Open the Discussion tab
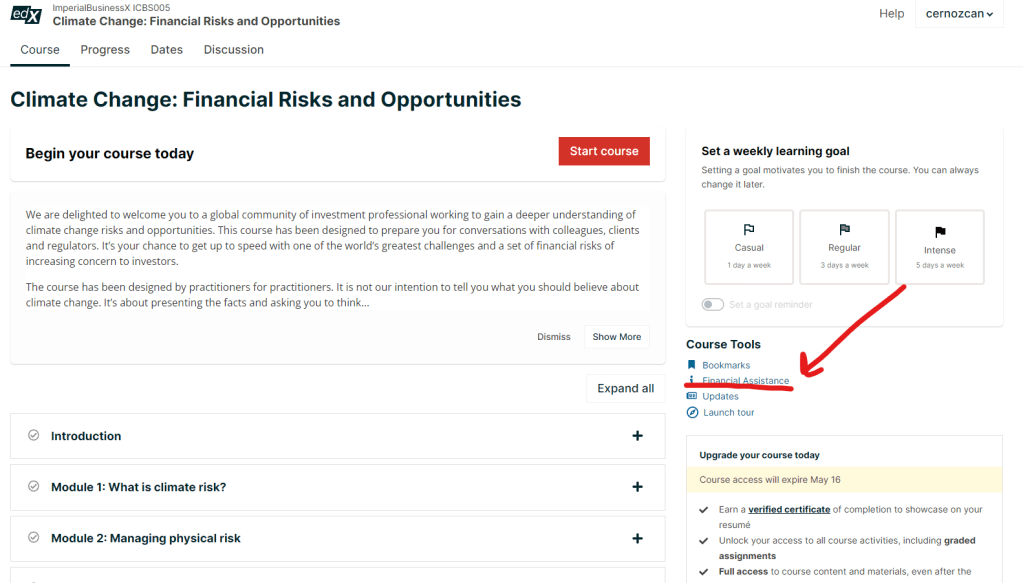The height and width of the screenshot is (583, 1023). (234, 49)
